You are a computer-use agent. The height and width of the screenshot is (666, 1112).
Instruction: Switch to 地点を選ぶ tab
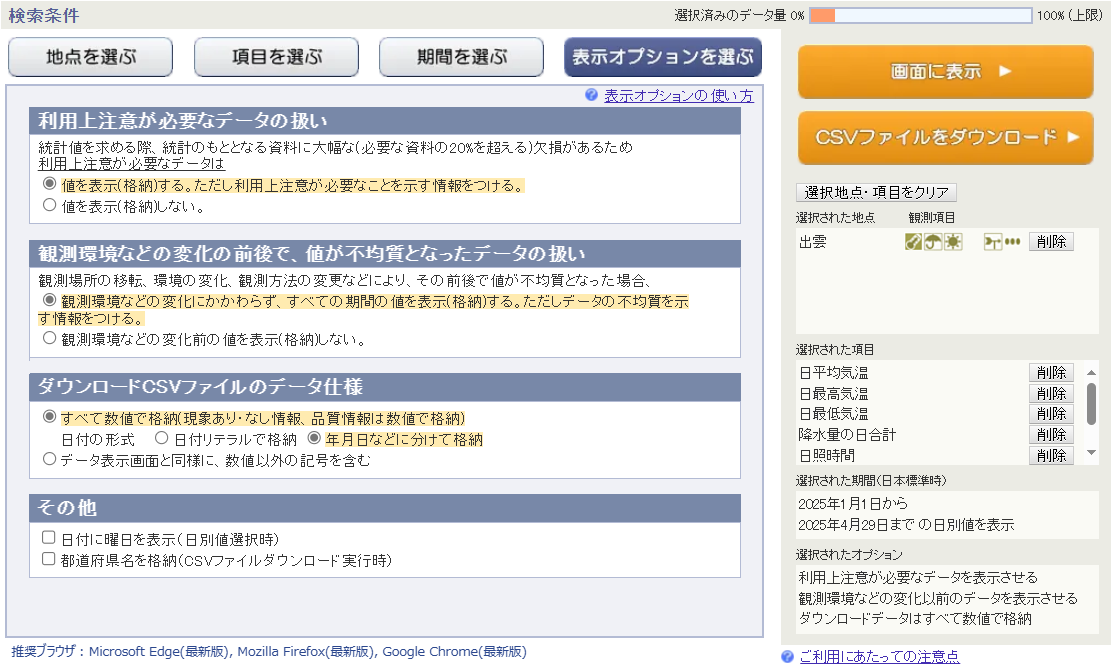[x=91, y=57]
